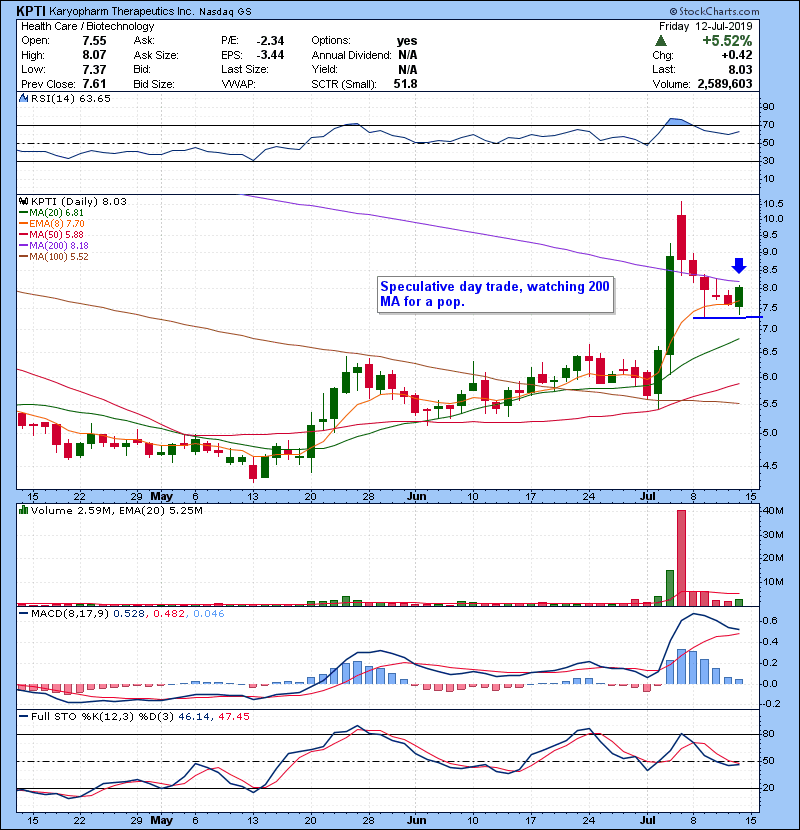Click the Volume value 2,589,603

coord(725,84)
